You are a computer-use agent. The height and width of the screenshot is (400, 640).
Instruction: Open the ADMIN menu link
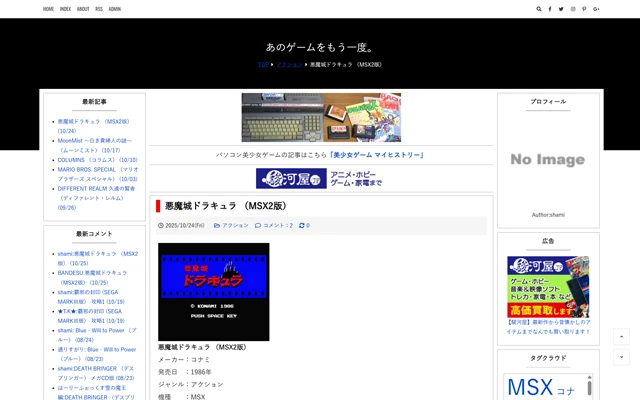click(115, 9)
